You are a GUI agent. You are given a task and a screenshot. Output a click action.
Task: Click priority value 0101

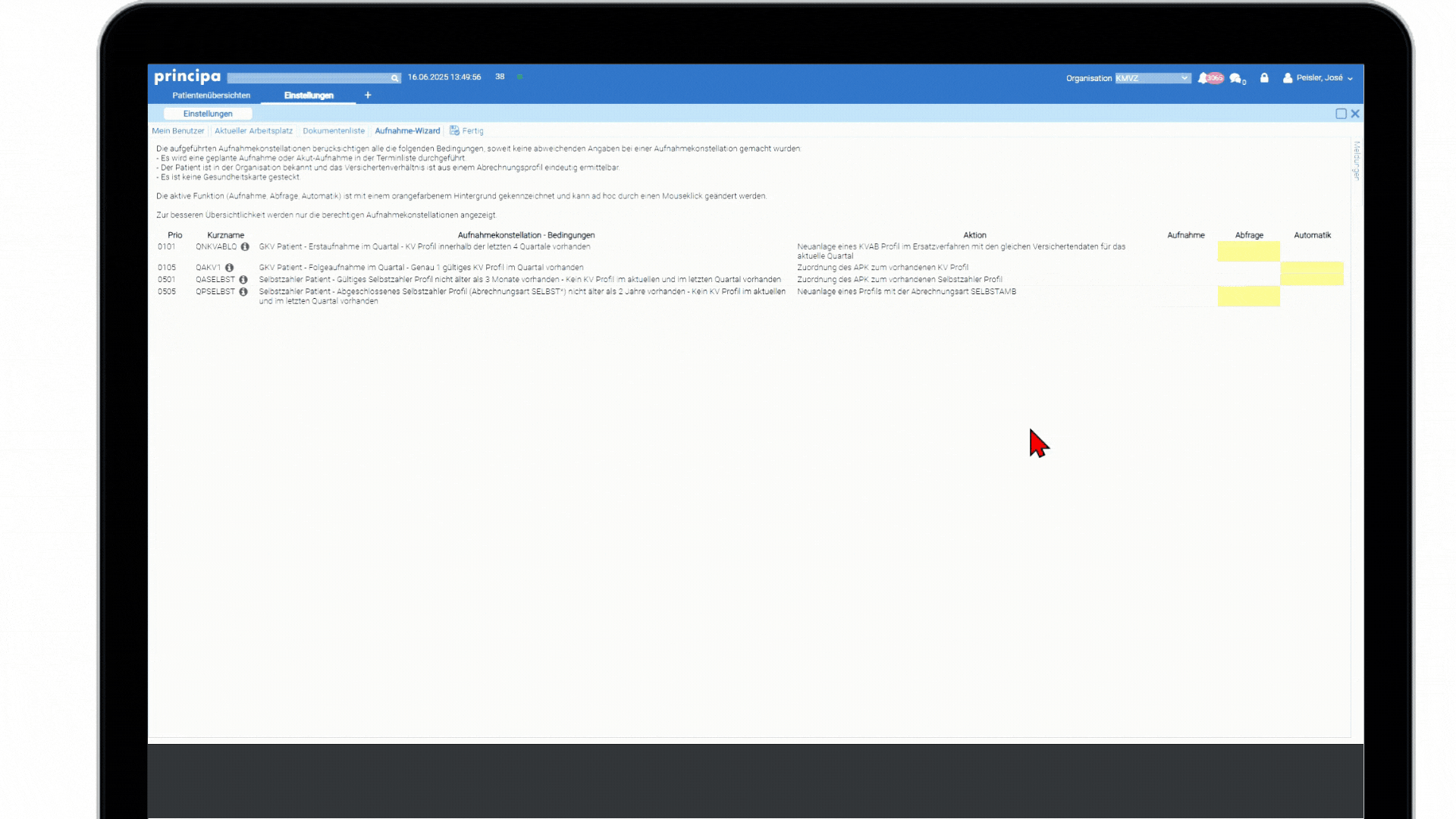(167, 247)
